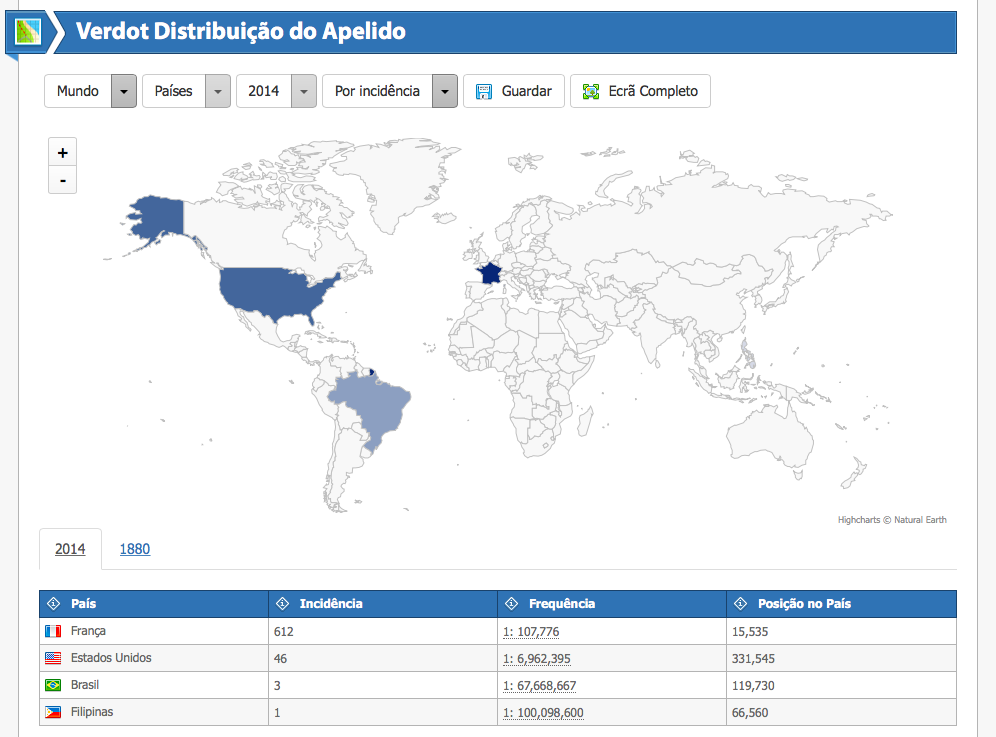Click rank value 15,535
The width and height of the screenshot is (996, 737).
(750, 632)
